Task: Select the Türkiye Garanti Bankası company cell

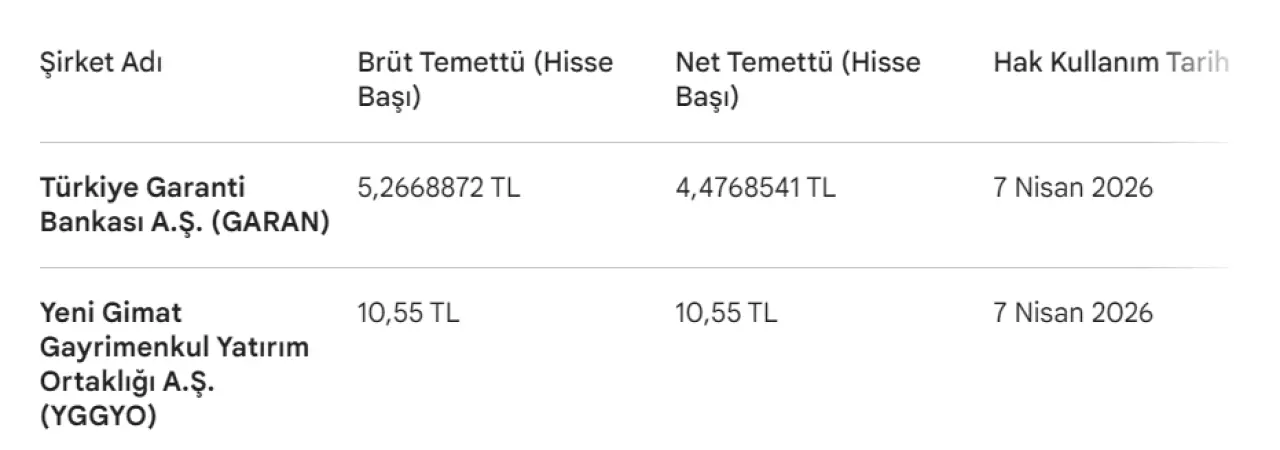Action: pyautogui.click(x=184, y=205)
